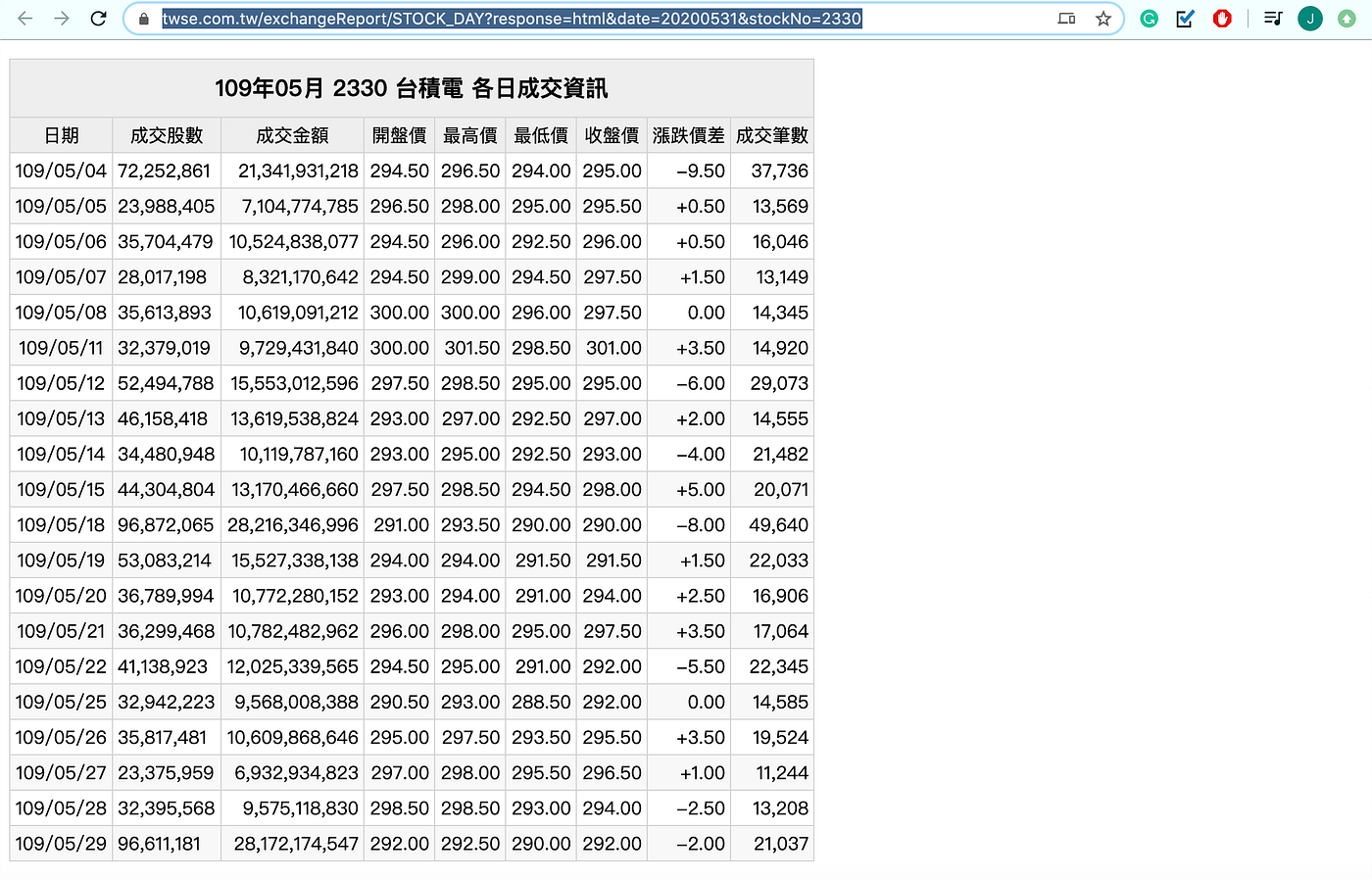Click the volume value 23,988,405
The height and width of the screenshot is (880, 1372).
pos(167,206)
